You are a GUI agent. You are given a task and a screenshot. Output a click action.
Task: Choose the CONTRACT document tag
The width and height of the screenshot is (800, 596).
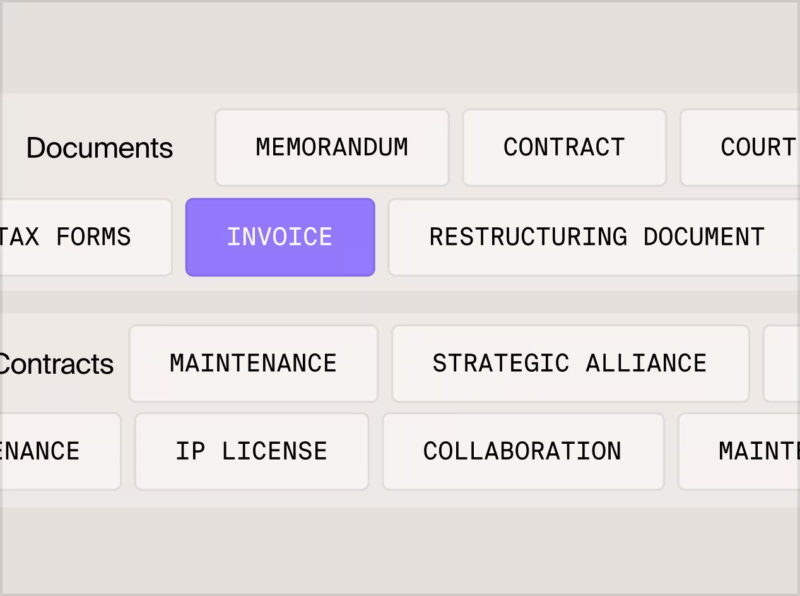564,148
